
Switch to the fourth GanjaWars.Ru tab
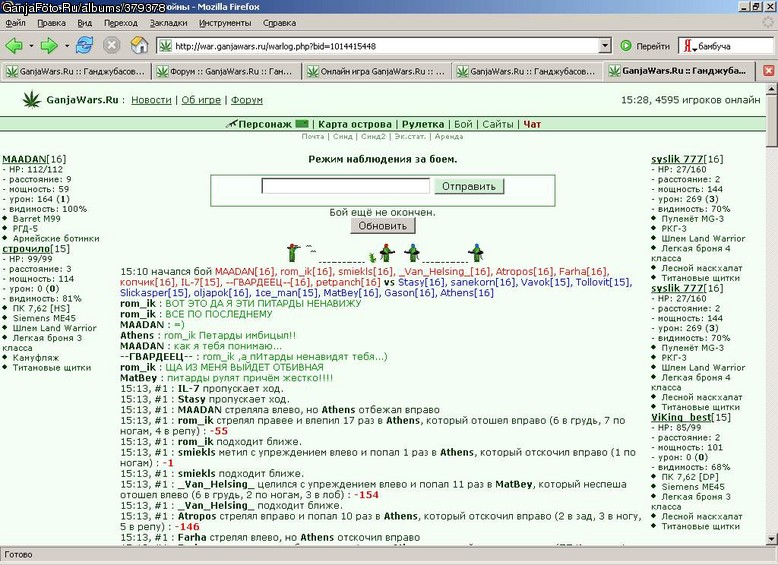pyautogui.click(x=527, y=71)
